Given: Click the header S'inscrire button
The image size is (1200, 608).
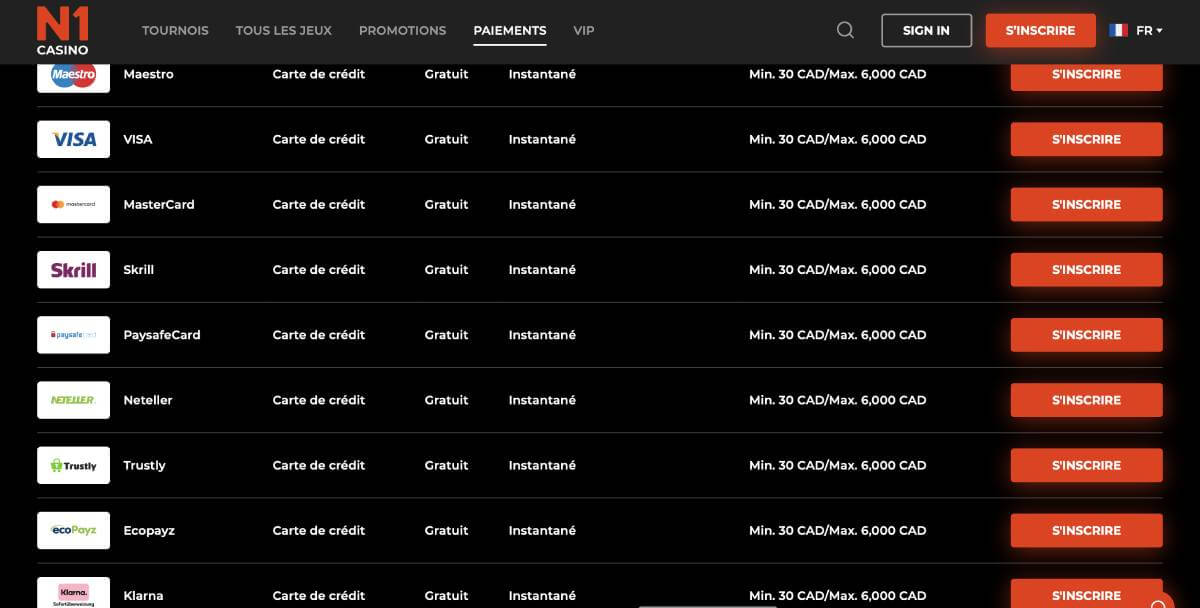Looking at the screenshot, I should tap(1040, 30).
